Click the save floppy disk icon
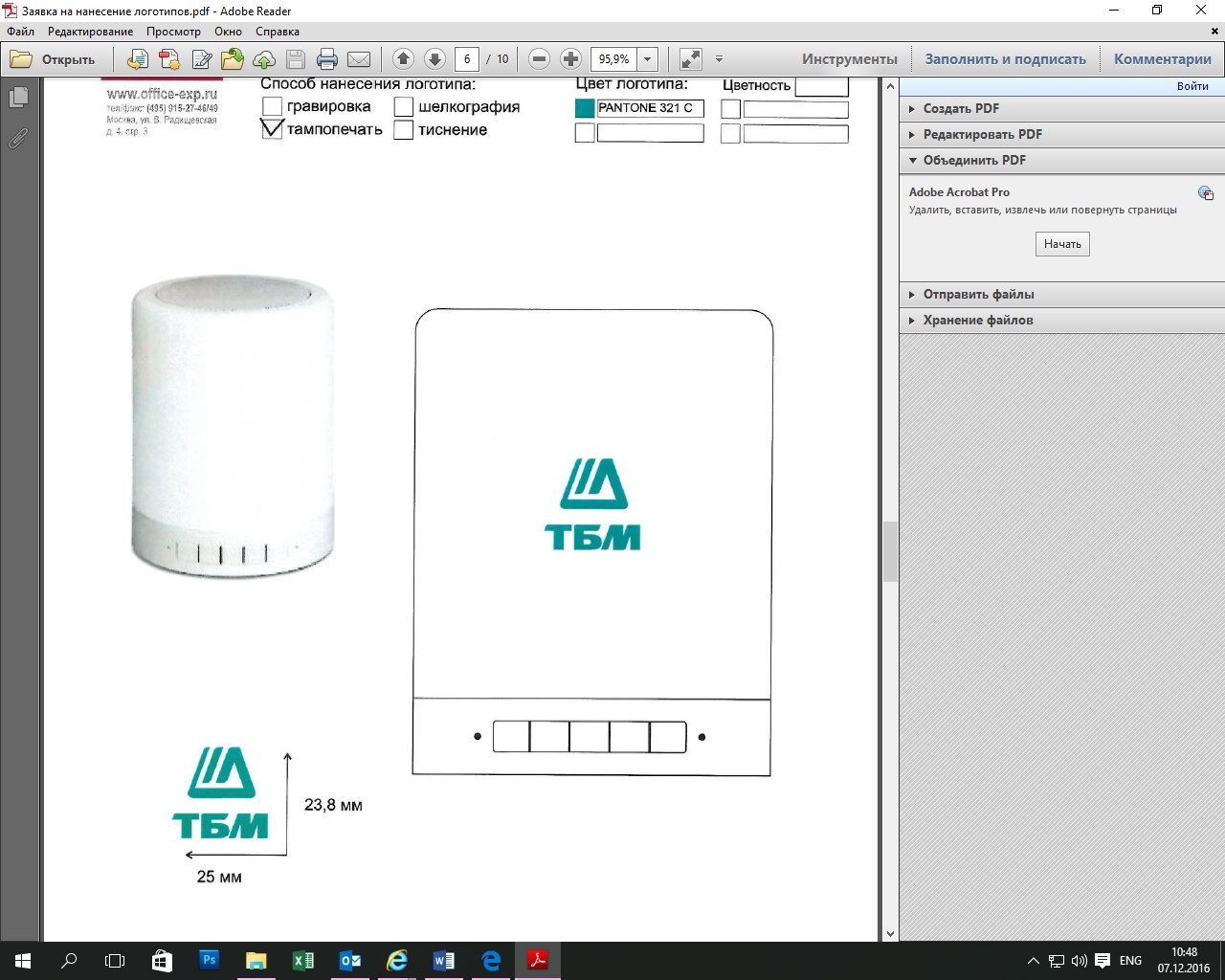The width and height of the screenshot is (1225, 980). pyautogui.click(x=296, y=59)
